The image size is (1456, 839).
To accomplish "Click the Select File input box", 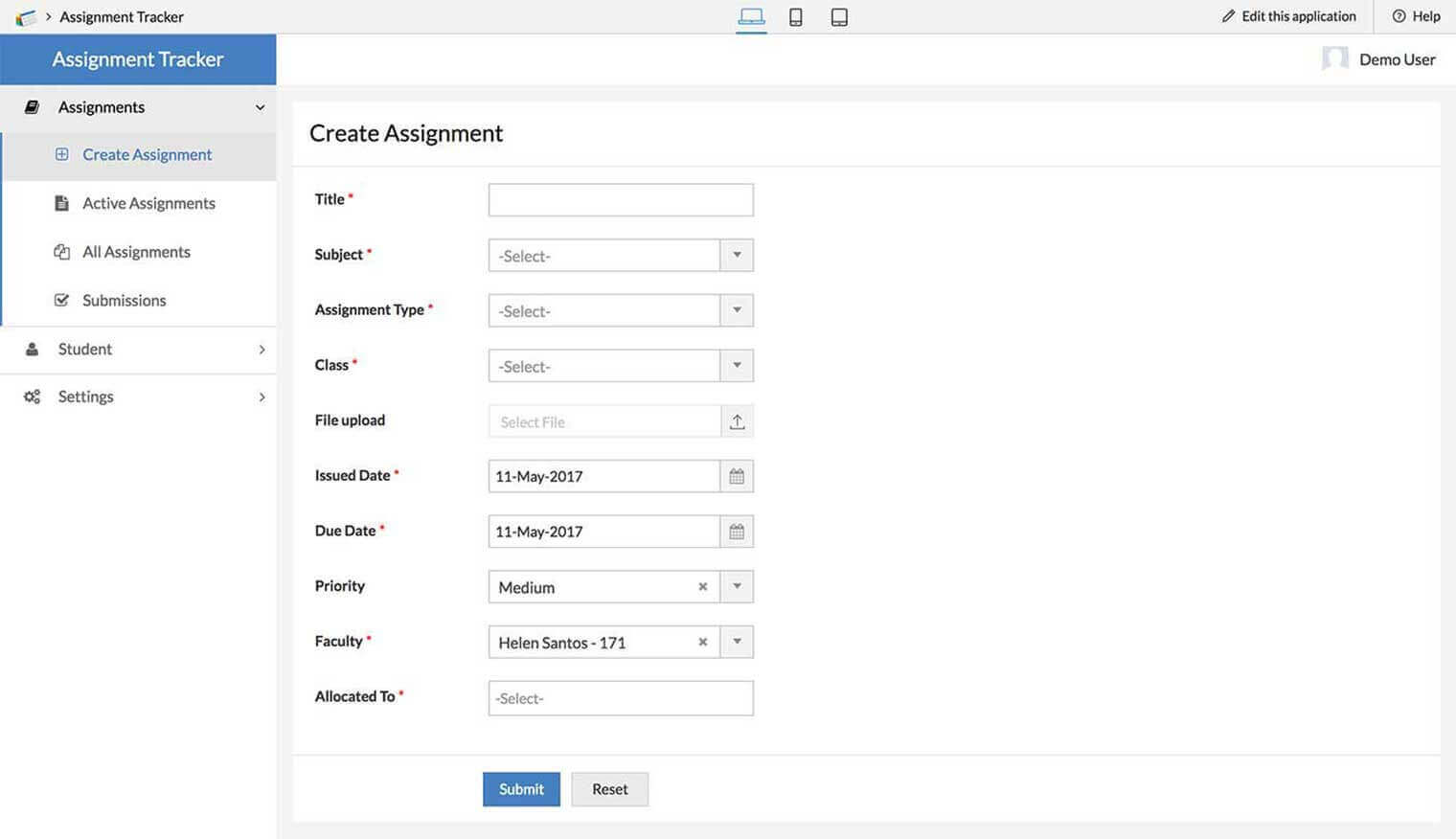I will click(604, 421).
